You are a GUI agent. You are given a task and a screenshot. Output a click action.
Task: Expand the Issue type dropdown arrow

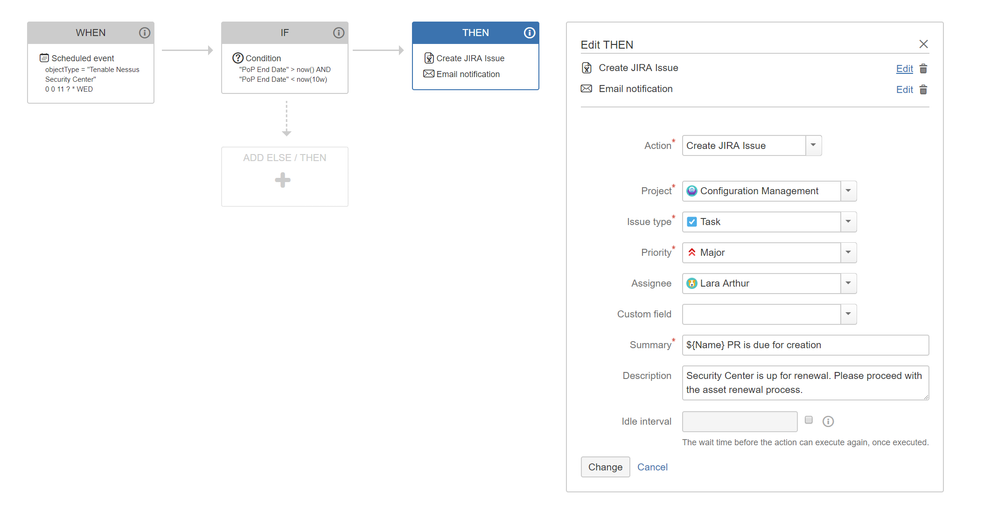point(848,221)
